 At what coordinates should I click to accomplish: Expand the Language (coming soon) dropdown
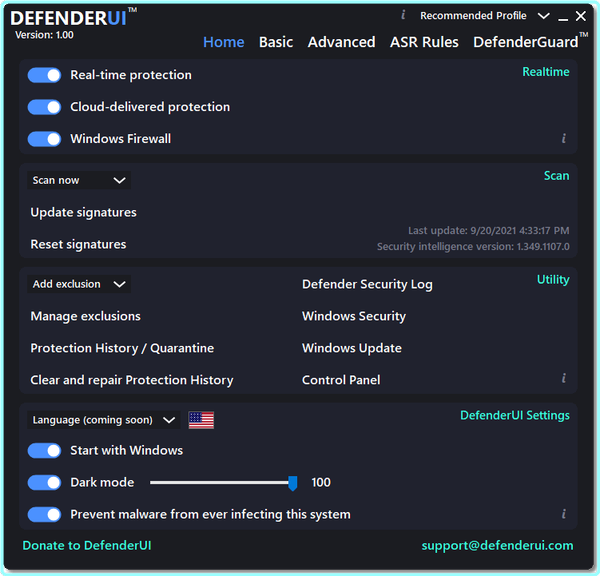point(104,420)
